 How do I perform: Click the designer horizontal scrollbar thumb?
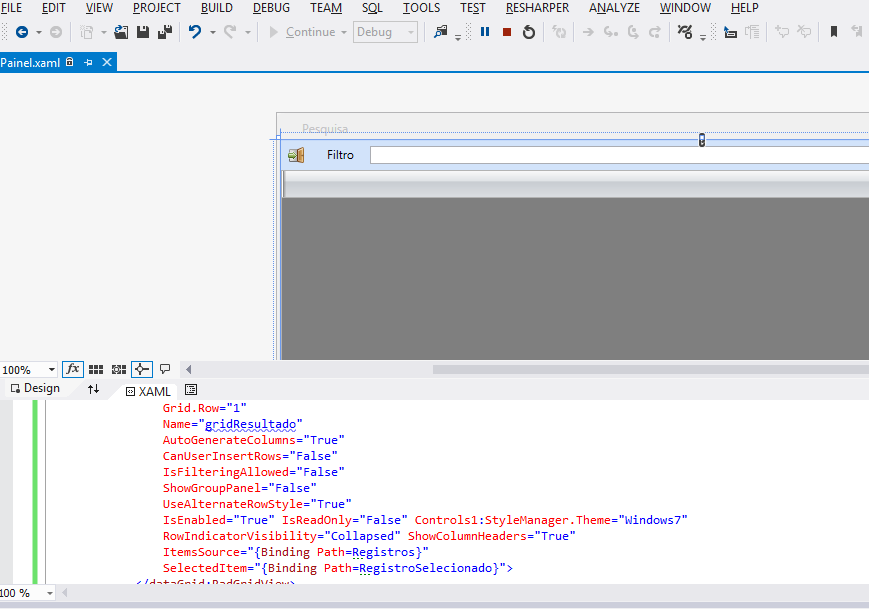pos(651,370)
